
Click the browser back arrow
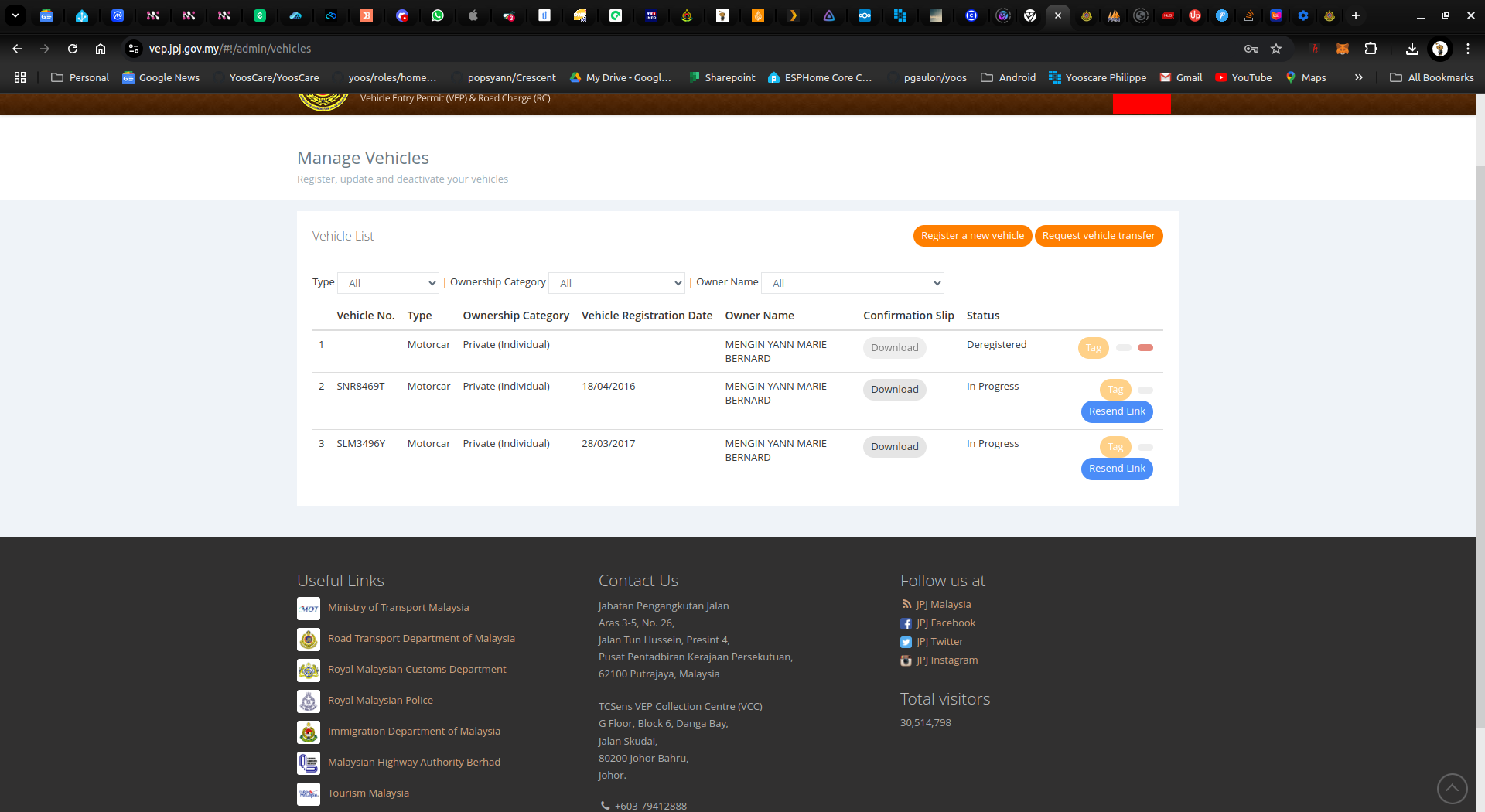coord(17,49)
